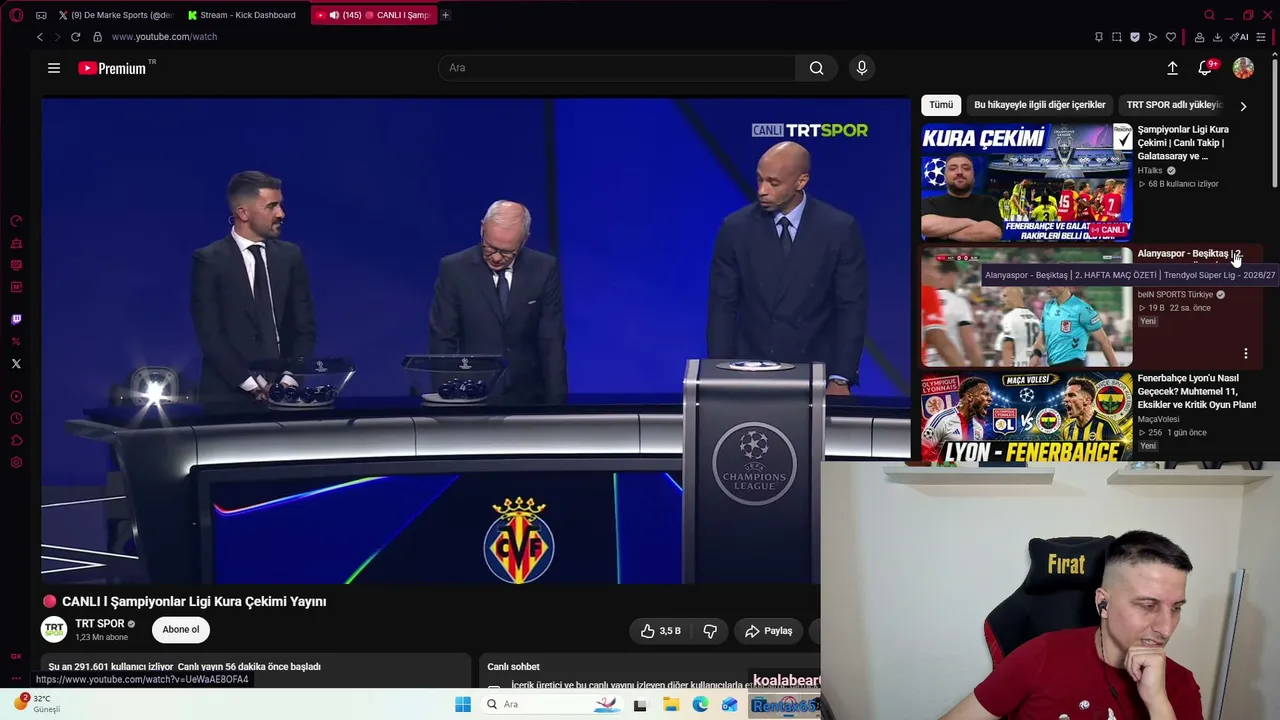Click the 'Canlı sohbet' chat header
The width and height of the screenshot is (1280, 720).
pyautogui.click(x=513, y=667)
